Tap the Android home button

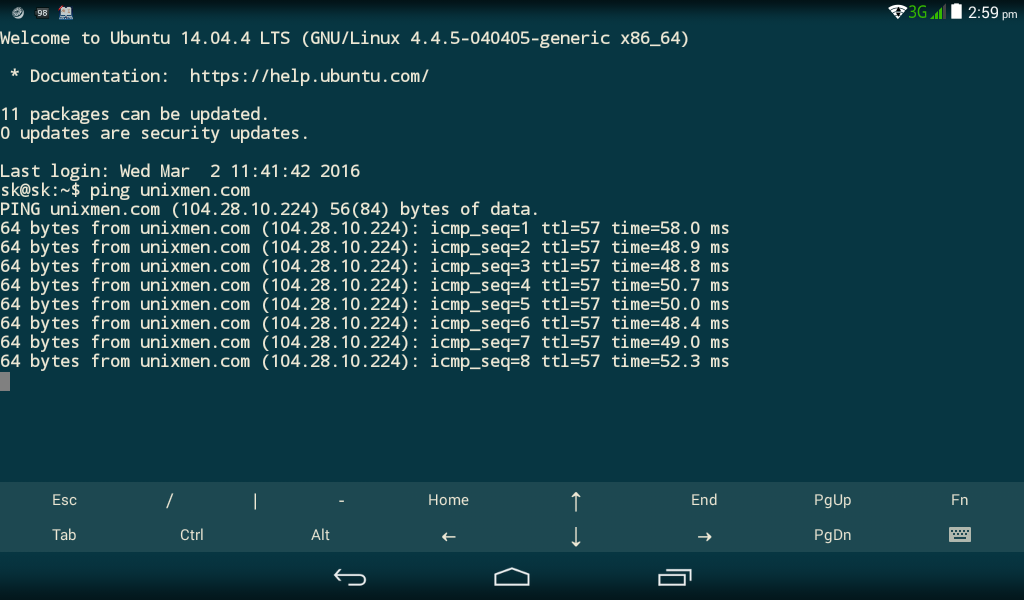[512, 576]
